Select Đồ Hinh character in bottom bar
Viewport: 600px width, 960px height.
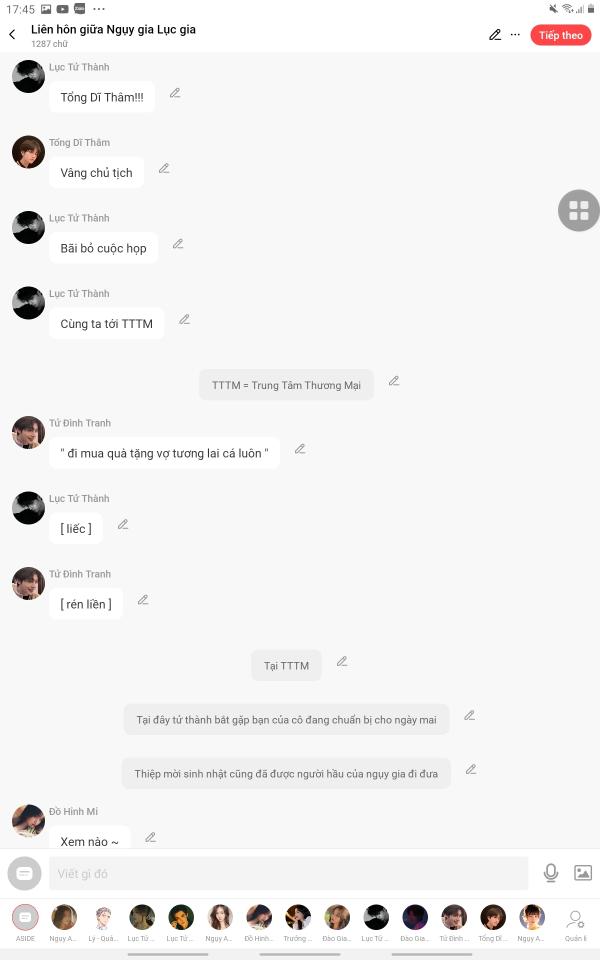pyautogui.click(x=259, y=922)
